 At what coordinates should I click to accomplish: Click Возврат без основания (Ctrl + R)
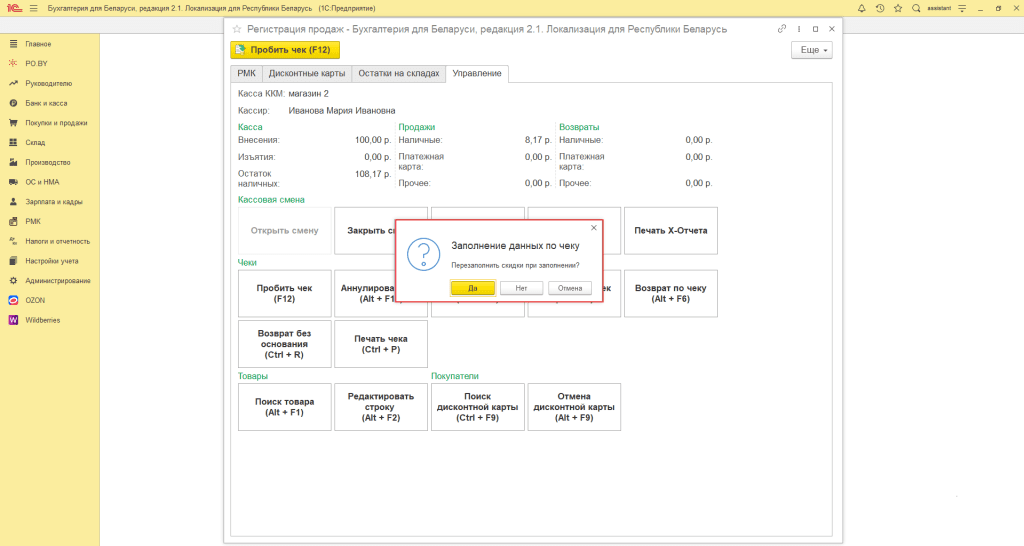coord(285,344)
